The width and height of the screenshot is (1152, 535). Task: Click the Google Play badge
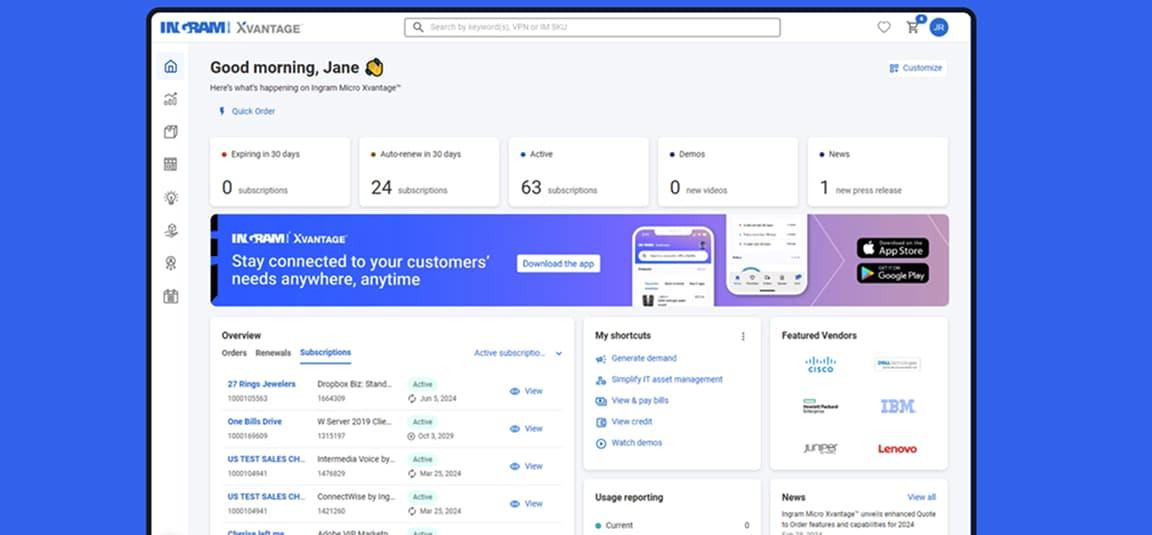tap(893, 273)
